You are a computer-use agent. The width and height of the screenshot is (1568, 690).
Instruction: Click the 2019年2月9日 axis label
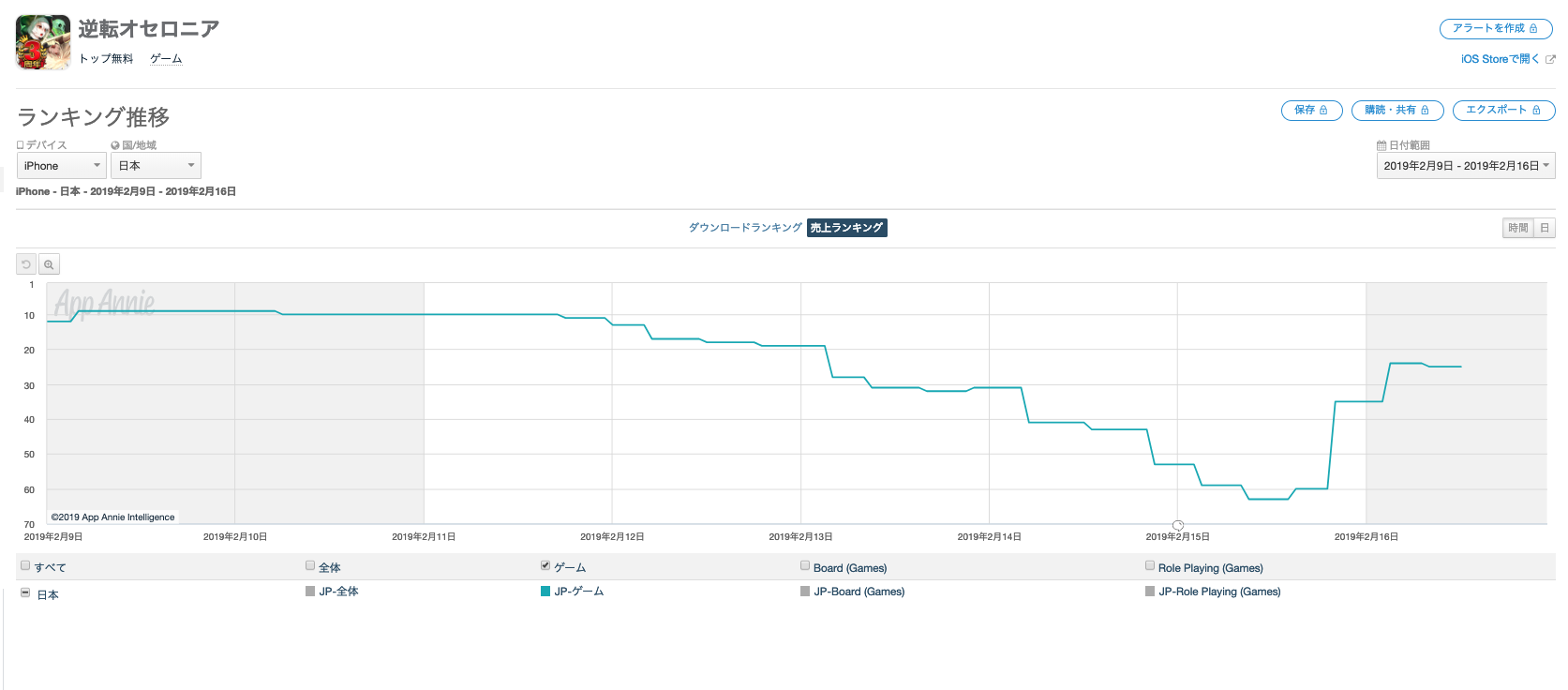click(53, 537)
